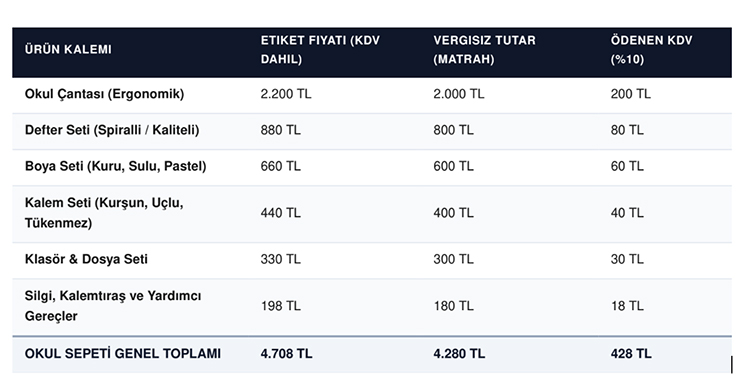The height and width of the screenshot is (391, 750).
Task: Click OKUL SEPETİ GENEL TOPLAMI label
Action: coord(123,354)
